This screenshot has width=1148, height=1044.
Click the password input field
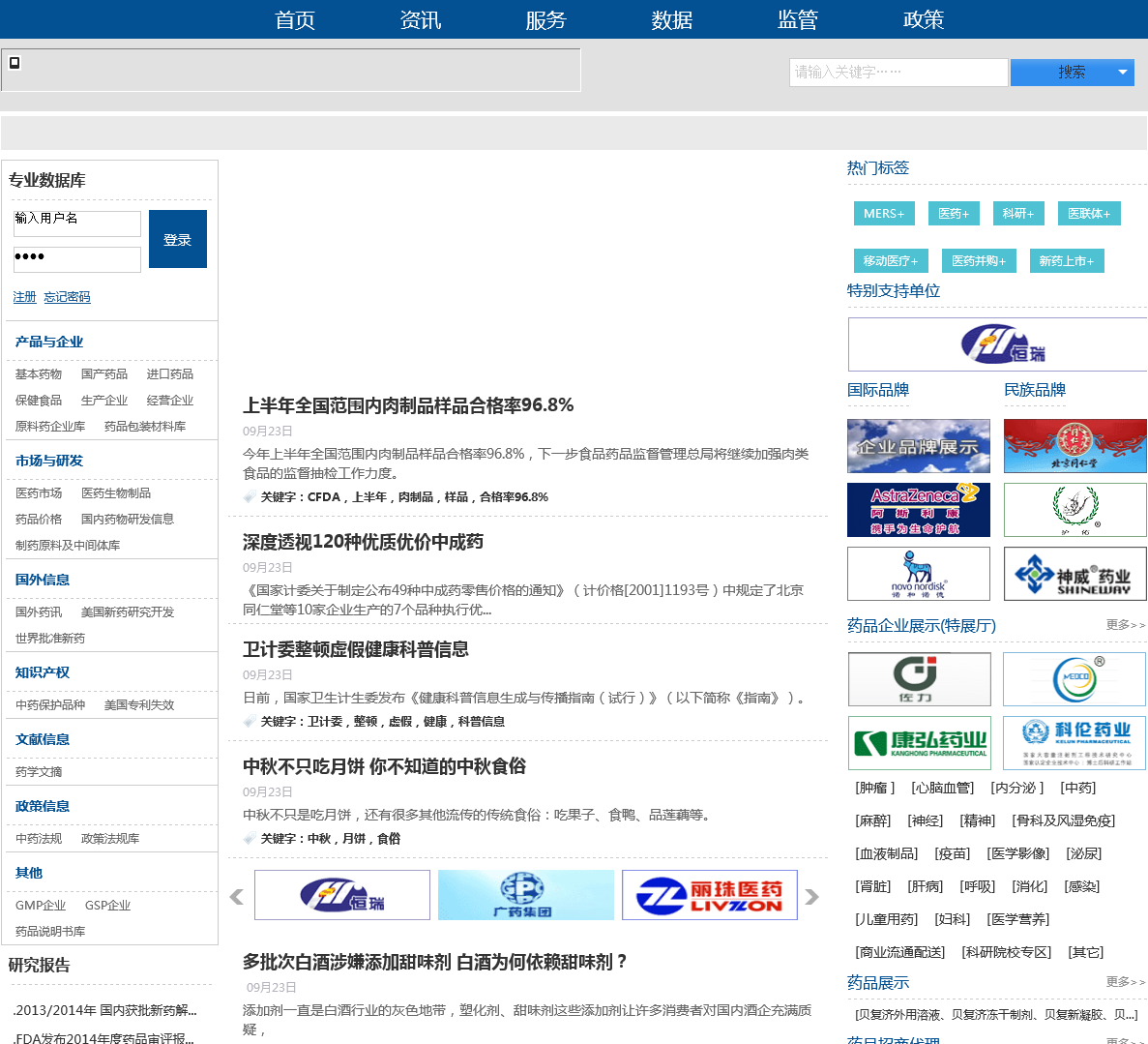[x=76, y=259]
